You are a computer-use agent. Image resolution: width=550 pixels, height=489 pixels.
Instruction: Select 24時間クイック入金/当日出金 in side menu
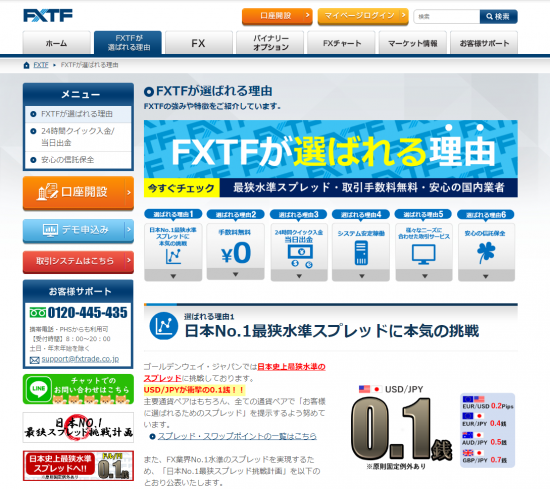pyautogui.click(x=78, y=137)
